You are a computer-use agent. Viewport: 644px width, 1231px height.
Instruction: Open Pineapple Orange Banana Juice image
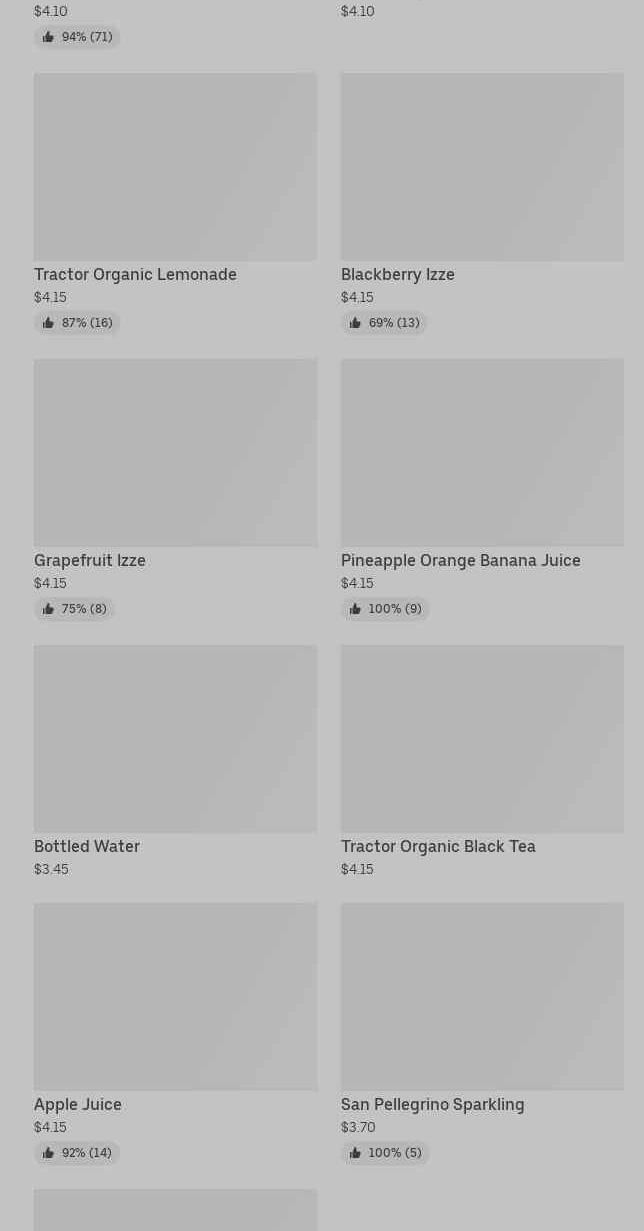482,453
